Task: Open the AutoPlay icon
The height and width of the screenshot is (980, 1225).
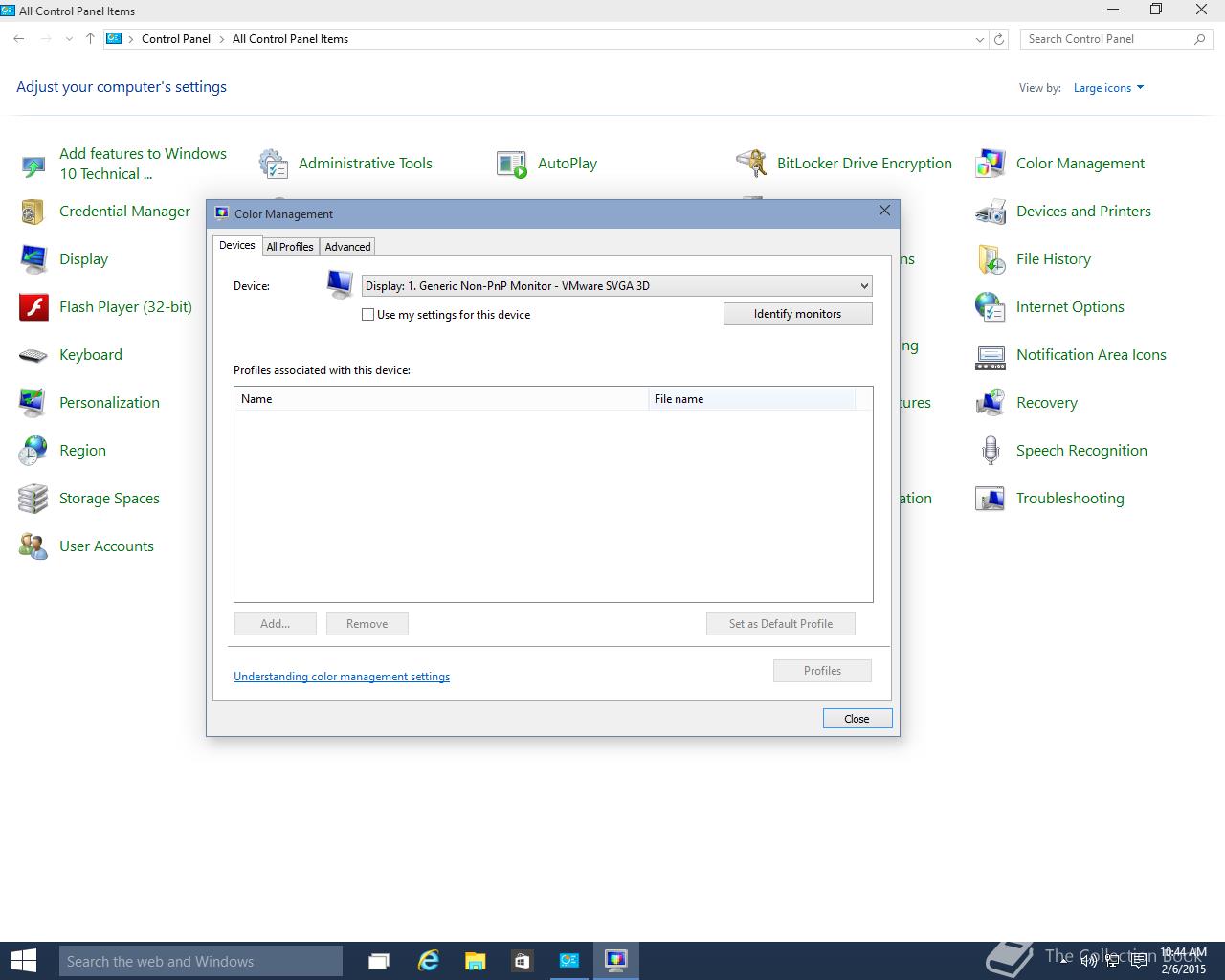Action: pos(512,164)
